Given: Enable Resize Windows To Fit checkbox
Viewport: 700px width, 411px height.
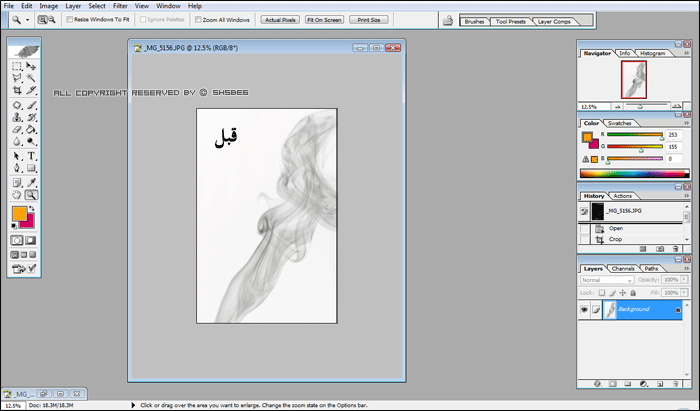Looking at the screenshot, I should click(70, 20).
